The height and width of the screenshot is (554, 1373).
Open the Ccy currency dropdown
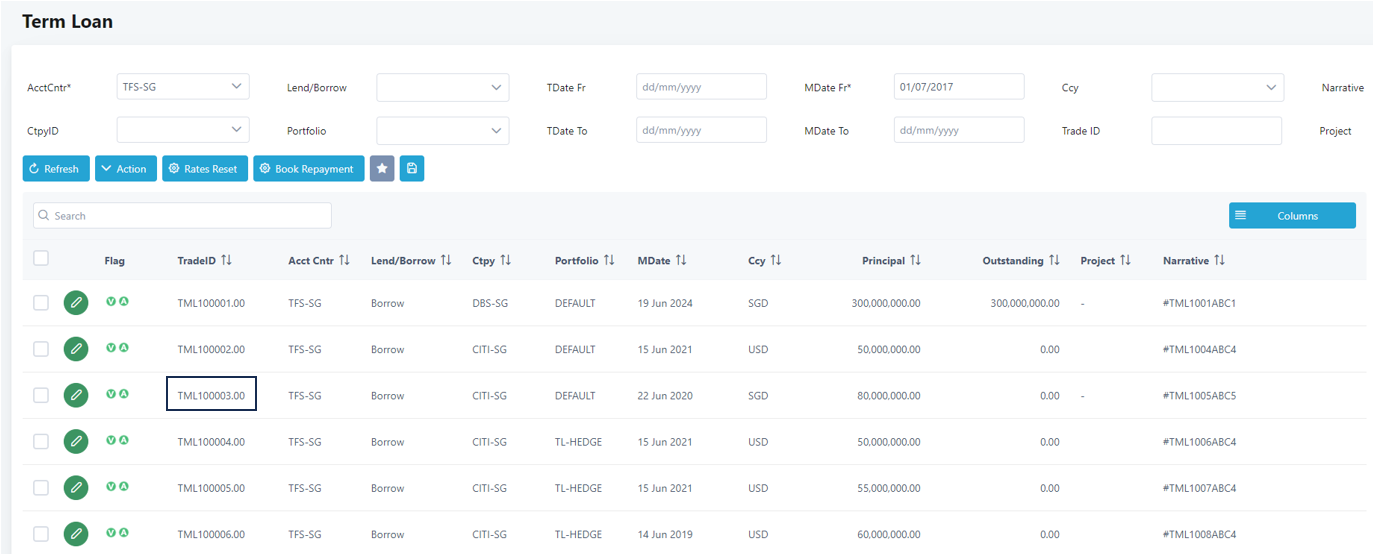(x=1217, y=88)
